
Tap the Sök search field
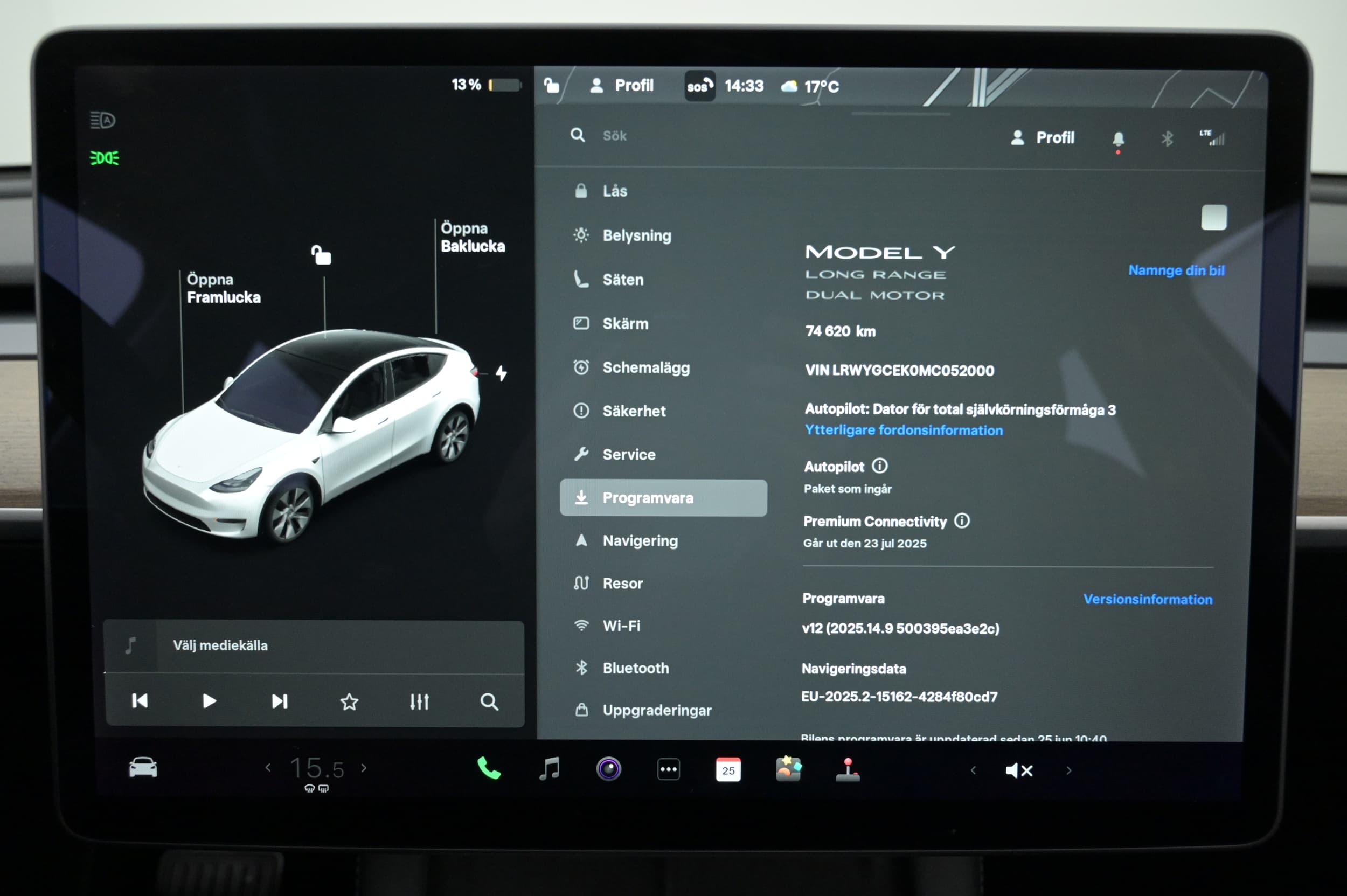click(615, 136)
